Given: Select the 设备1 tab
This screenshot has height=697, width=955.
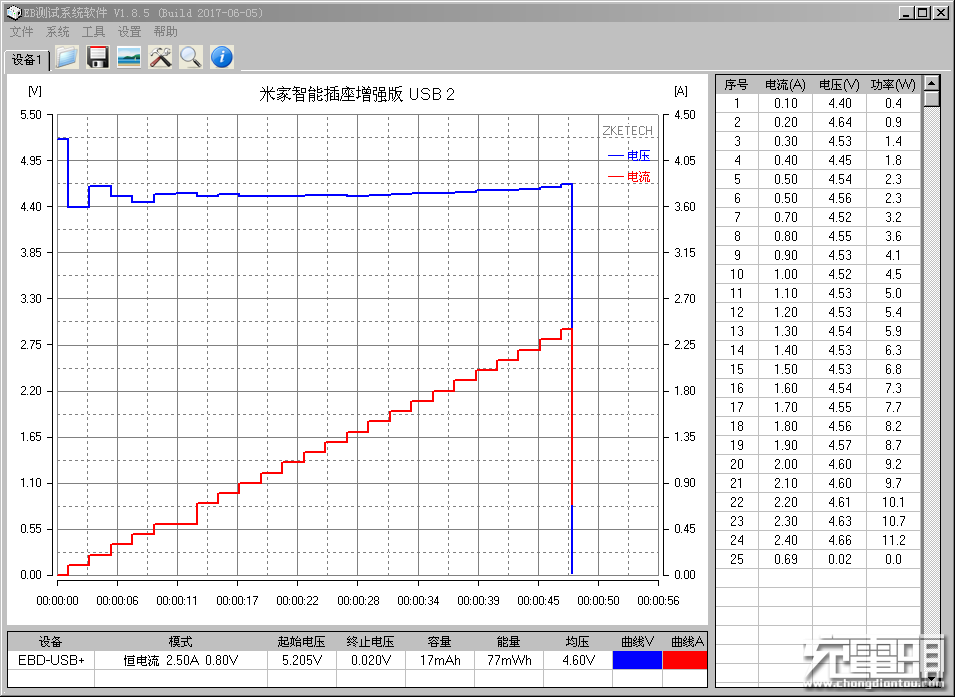Looking at the screenshot, I should (27, 60).
